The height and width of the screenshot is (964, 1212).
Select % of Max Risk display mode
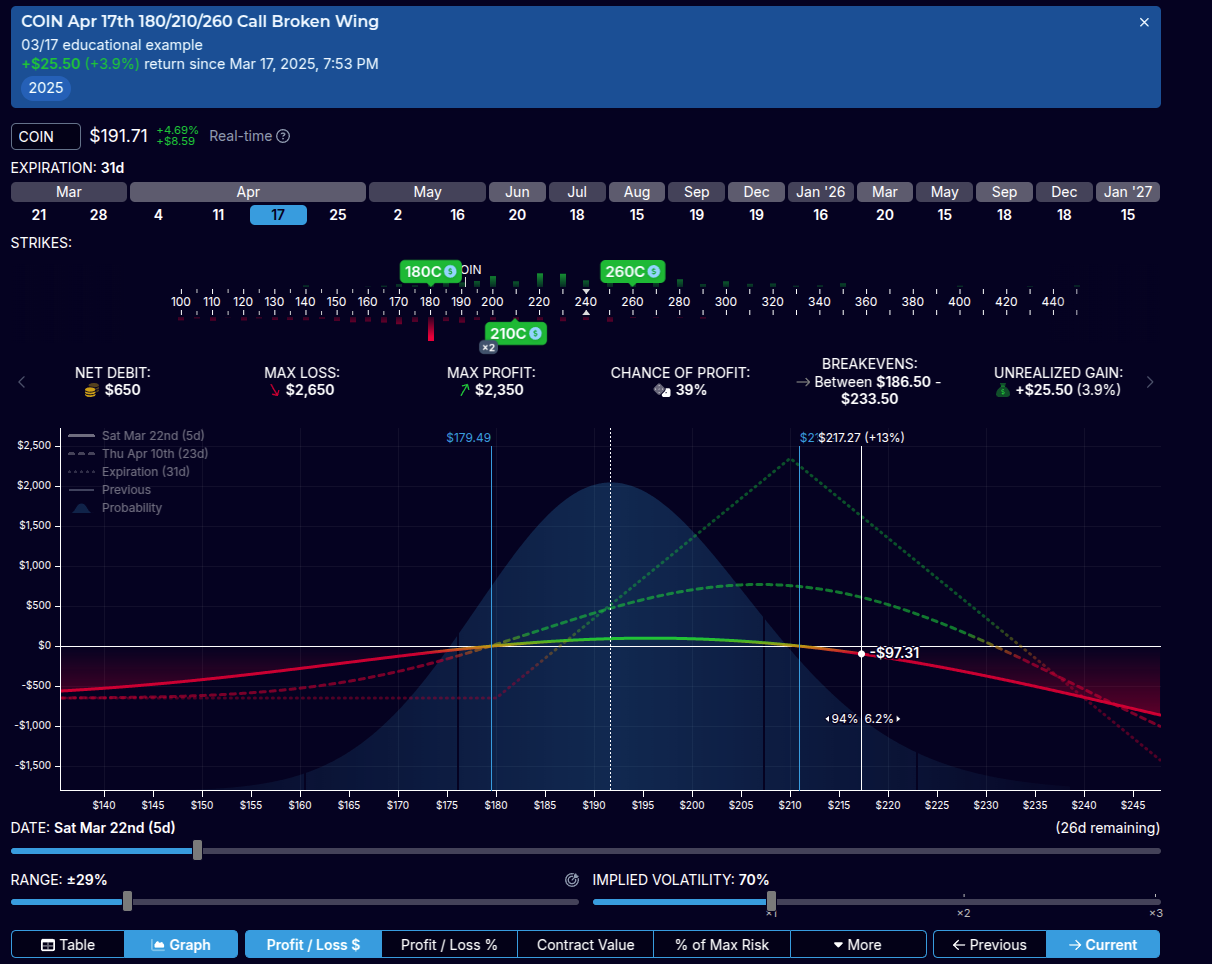coord(722,944)
